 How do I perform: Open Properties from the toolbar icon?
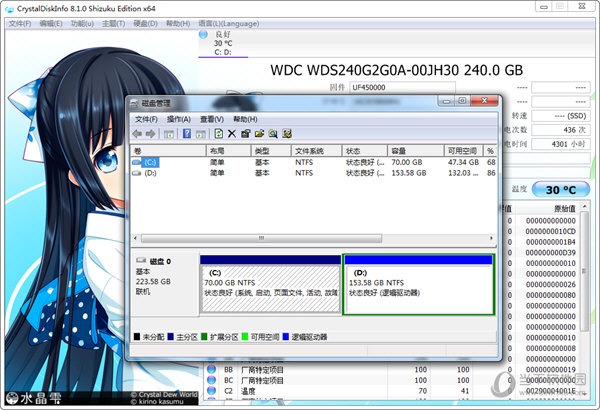245,134
